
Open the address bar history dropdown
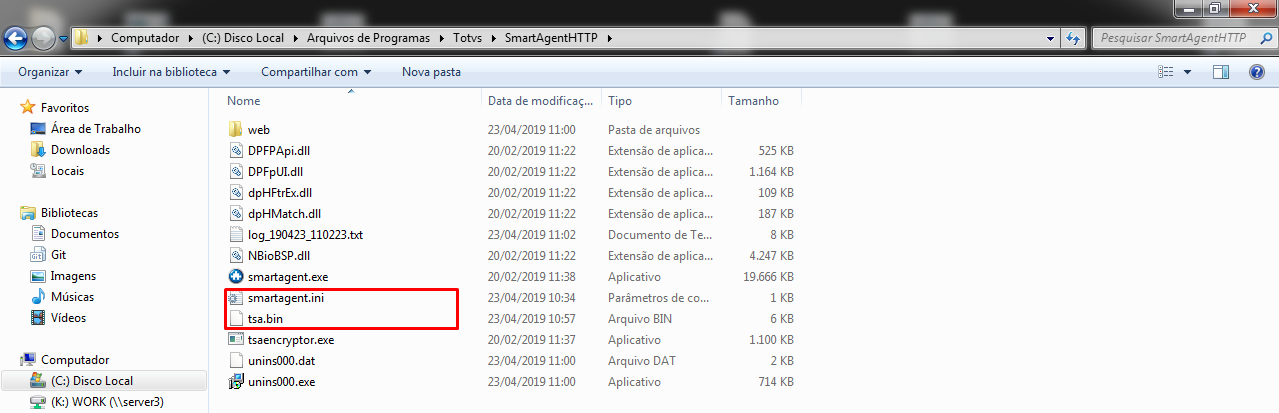point(1050,38)
